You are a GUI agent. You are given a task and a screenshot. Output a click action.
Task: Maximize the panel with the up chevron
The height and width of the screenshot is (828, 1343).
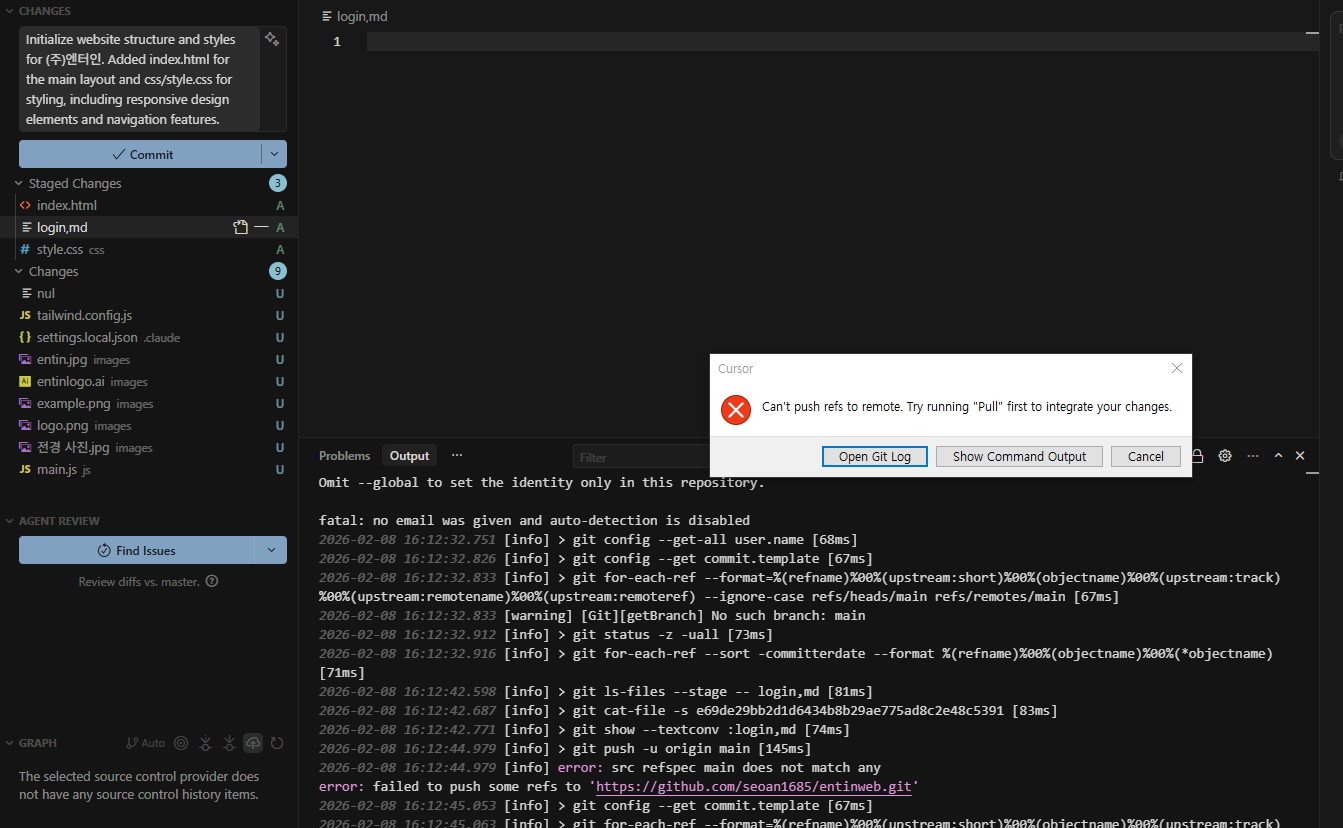[x=1278, y=456]
